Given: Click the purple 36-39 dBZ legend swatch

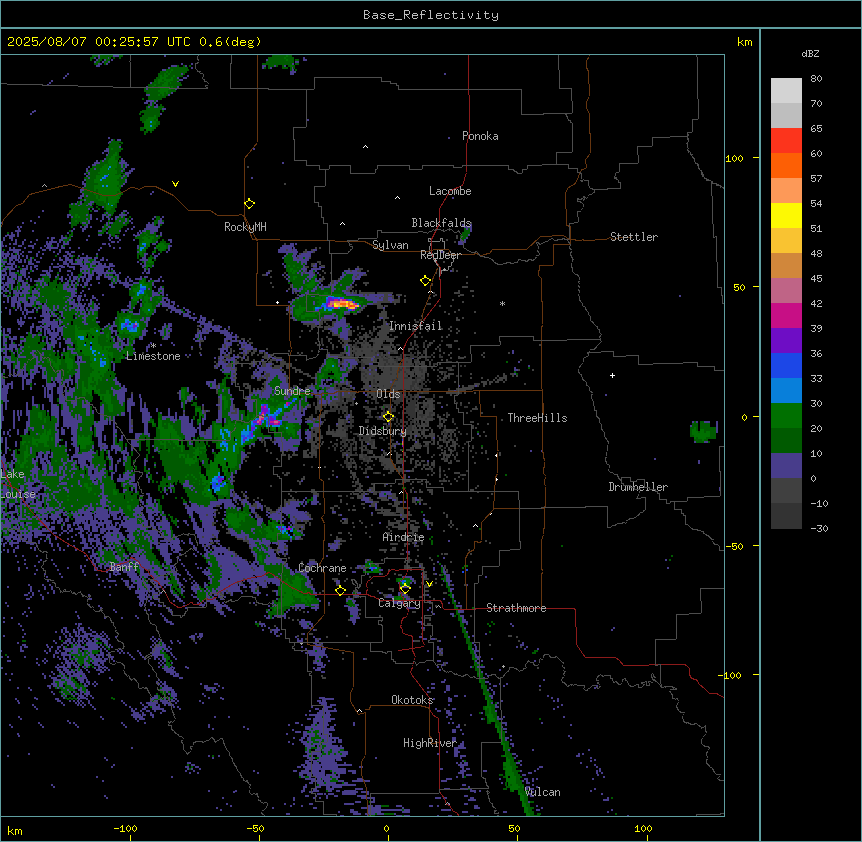Looking at the screenshot, I should [786, 341].
